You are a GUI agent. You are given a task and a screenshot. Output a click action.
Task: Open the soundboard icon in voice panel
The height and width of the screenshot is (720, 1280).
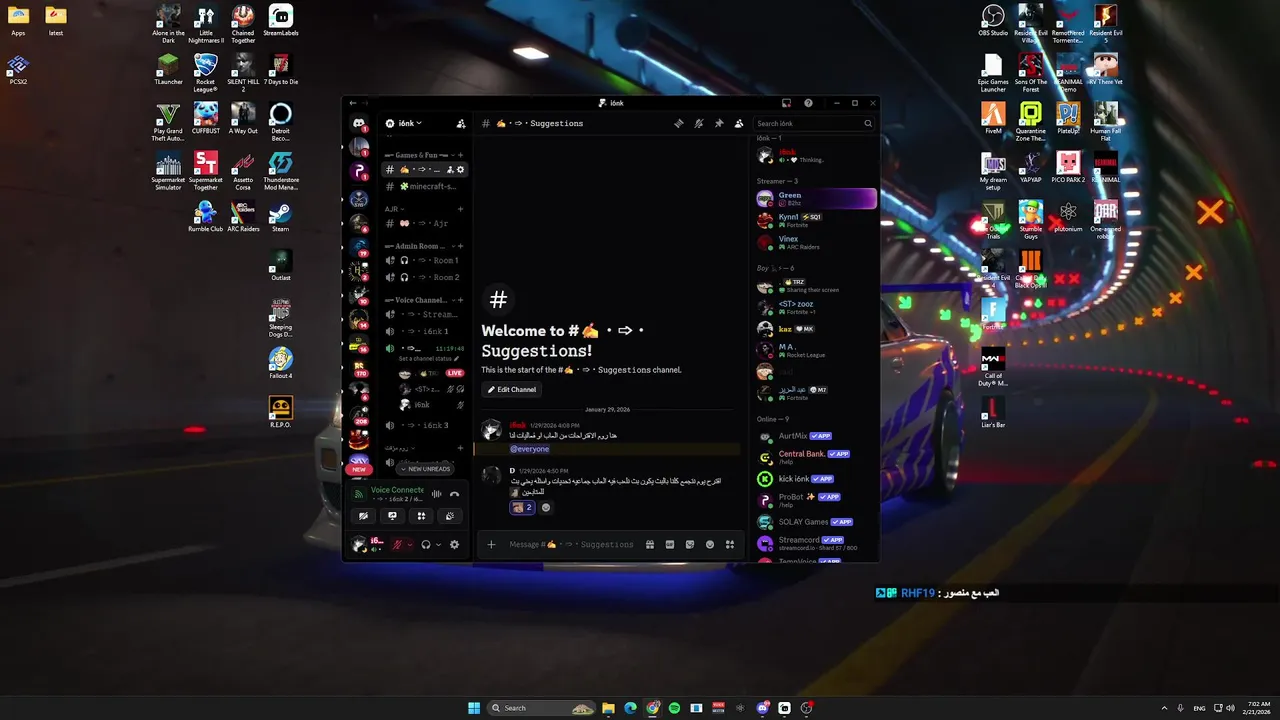point(450,516)
